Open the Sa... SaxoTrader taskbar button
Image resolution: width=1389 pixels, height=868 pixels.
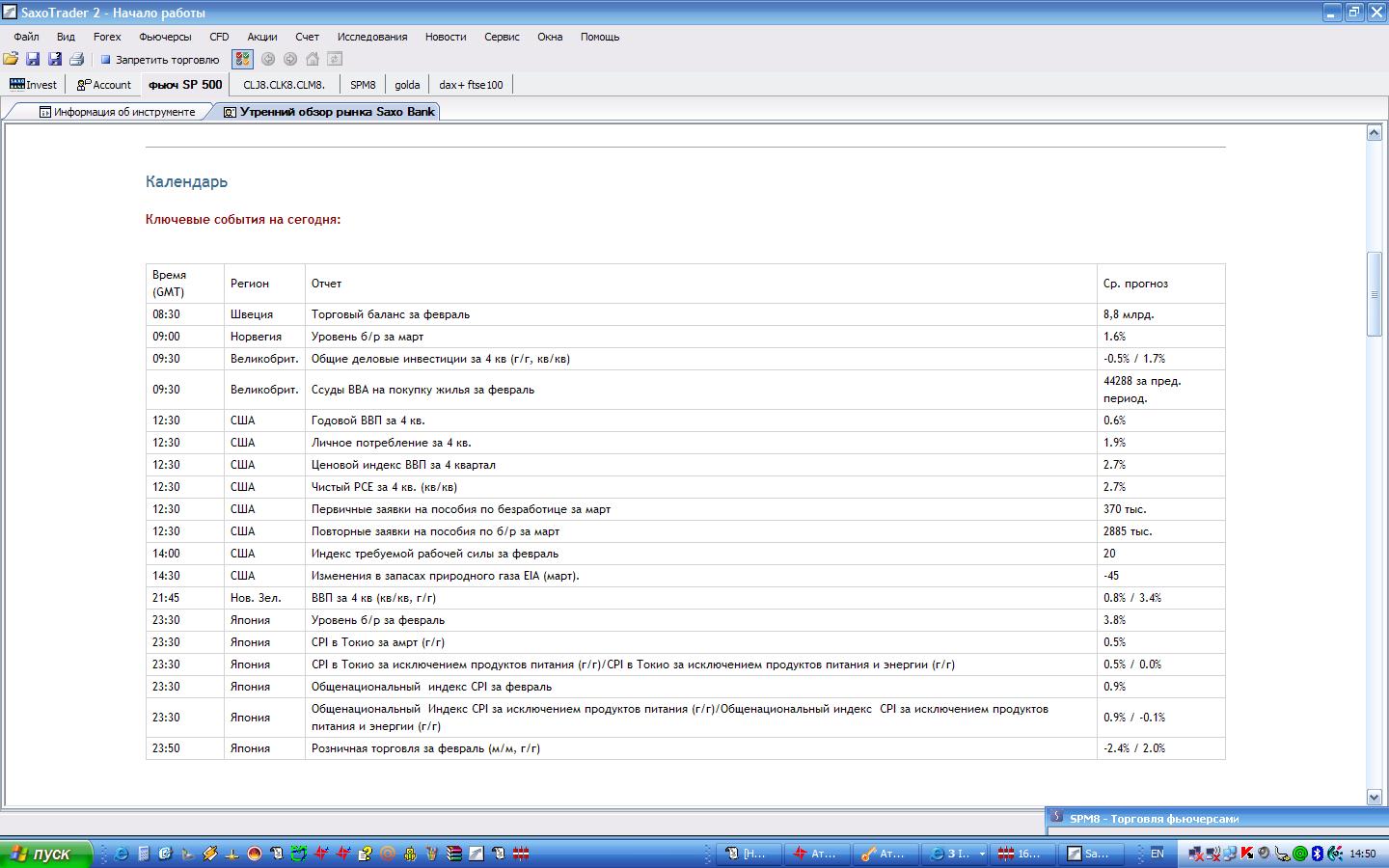[1090, 854]
